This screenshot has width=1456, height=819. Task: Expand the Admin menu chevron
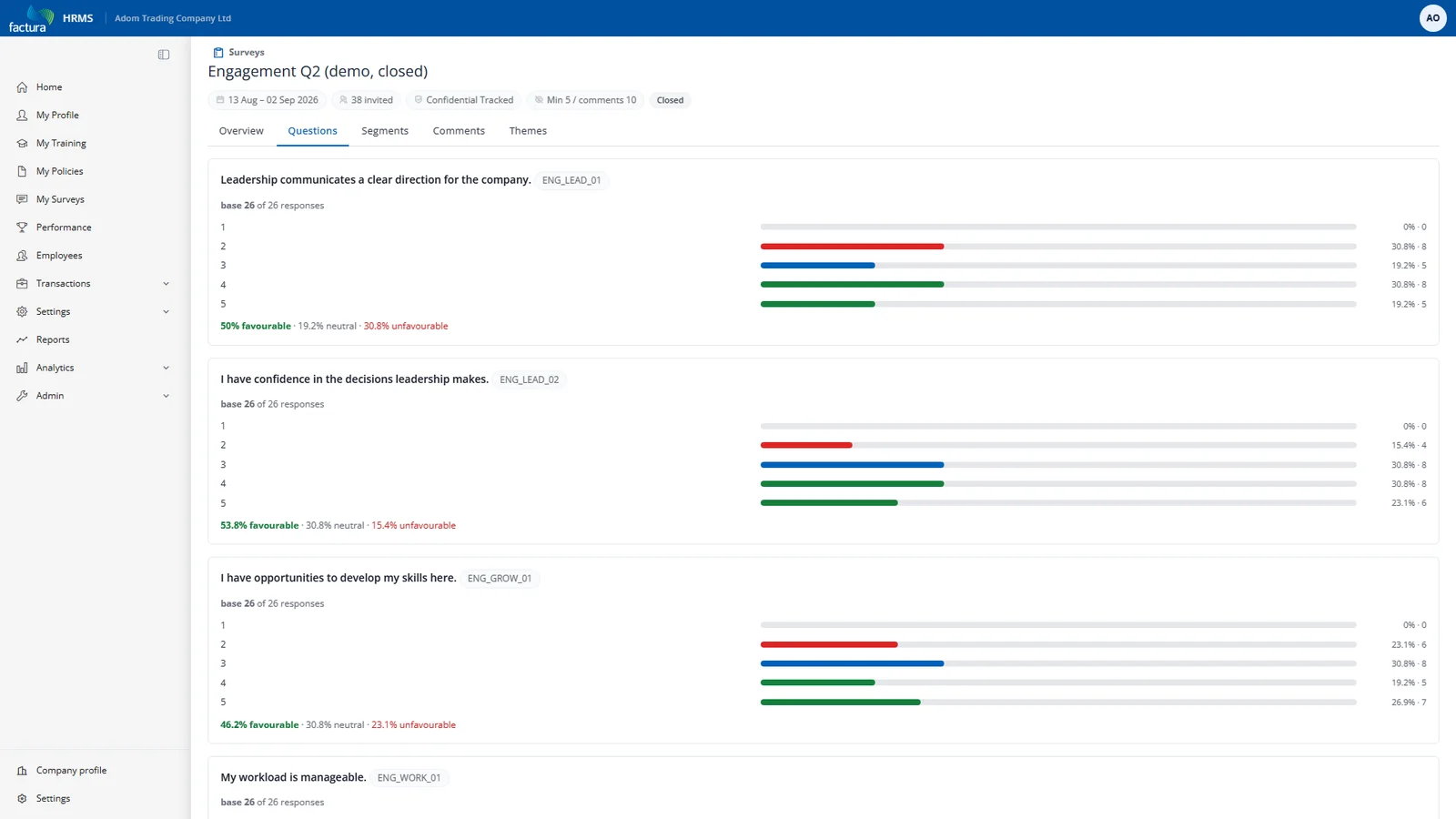click(166, 396)
